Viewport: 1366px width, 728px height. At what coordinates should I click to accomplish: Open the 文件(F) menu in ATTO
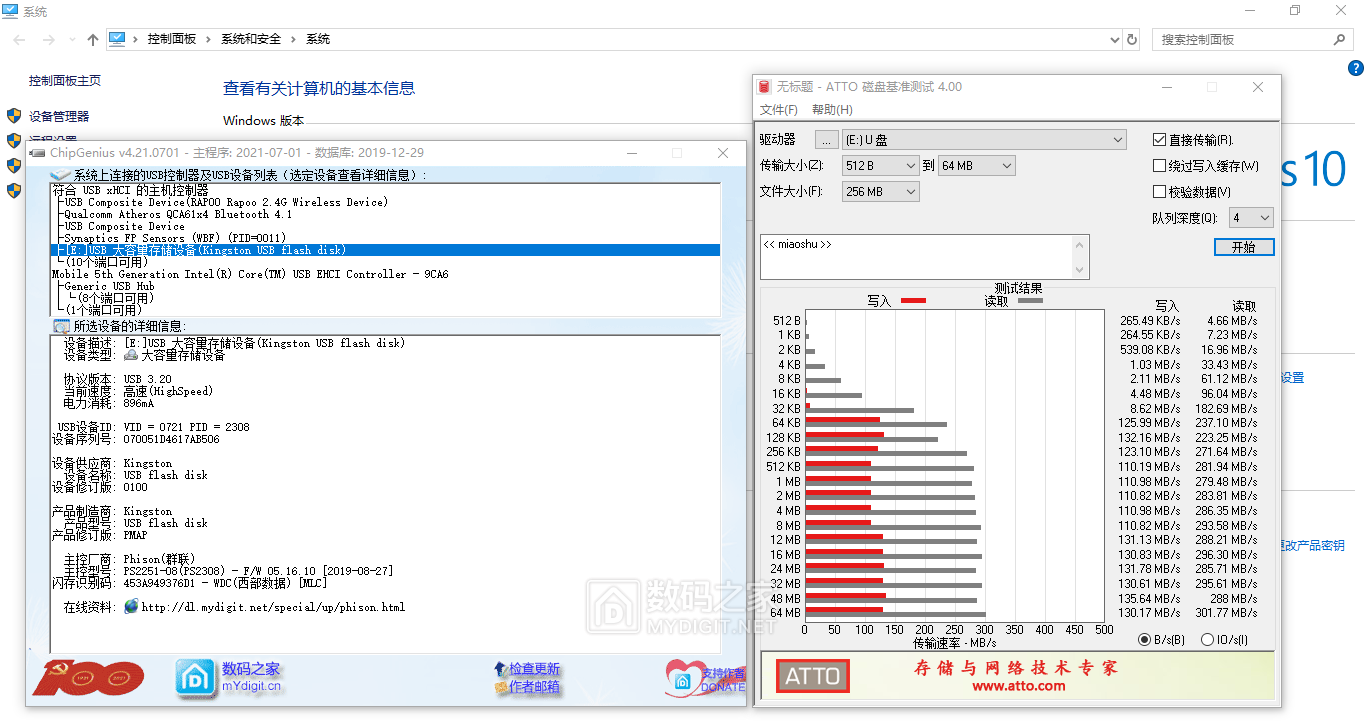tap(779, 110)
